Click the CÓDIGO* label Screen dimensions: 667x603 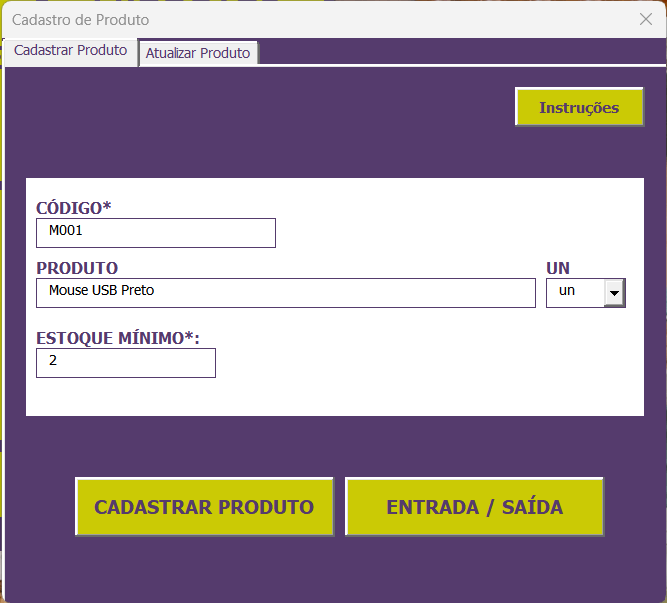click(x=74, y=208)
